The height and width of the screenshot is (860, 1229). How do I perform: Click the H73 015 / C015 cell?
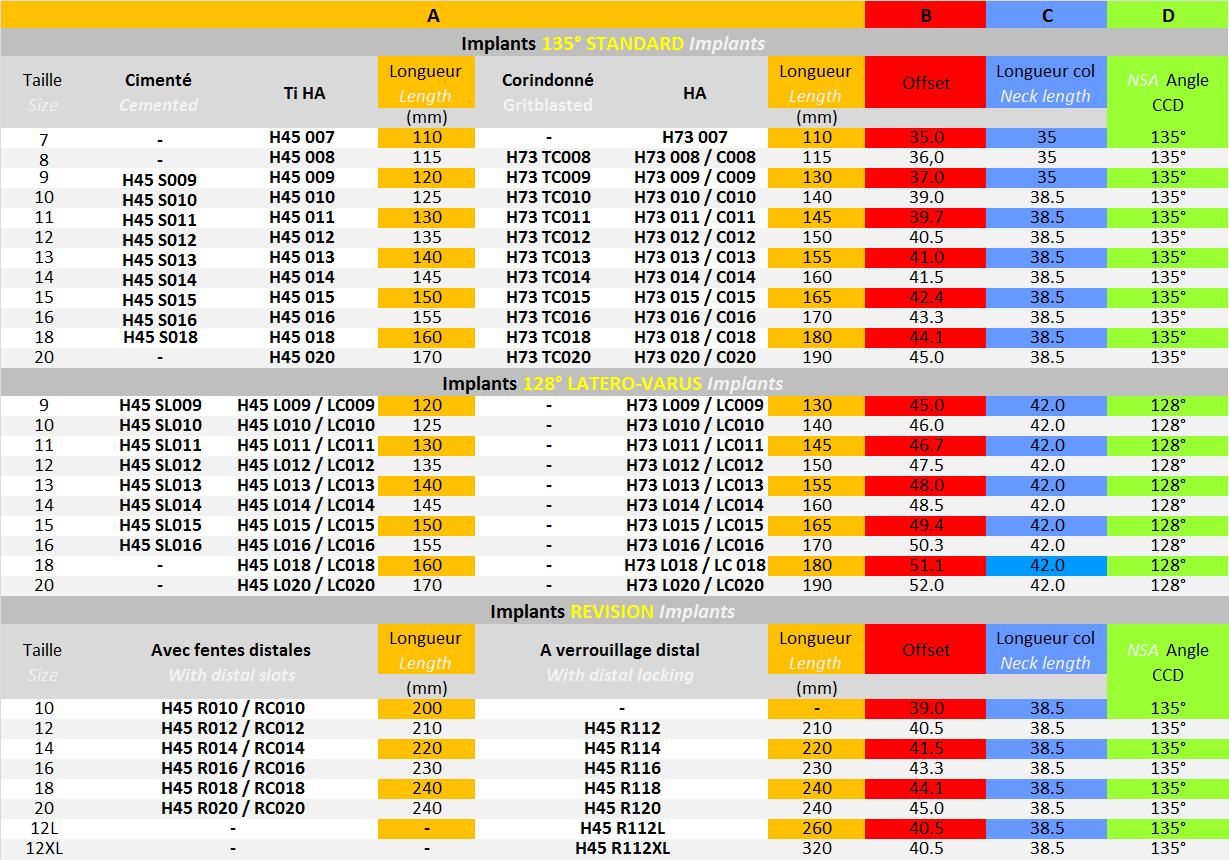[695, 298]
